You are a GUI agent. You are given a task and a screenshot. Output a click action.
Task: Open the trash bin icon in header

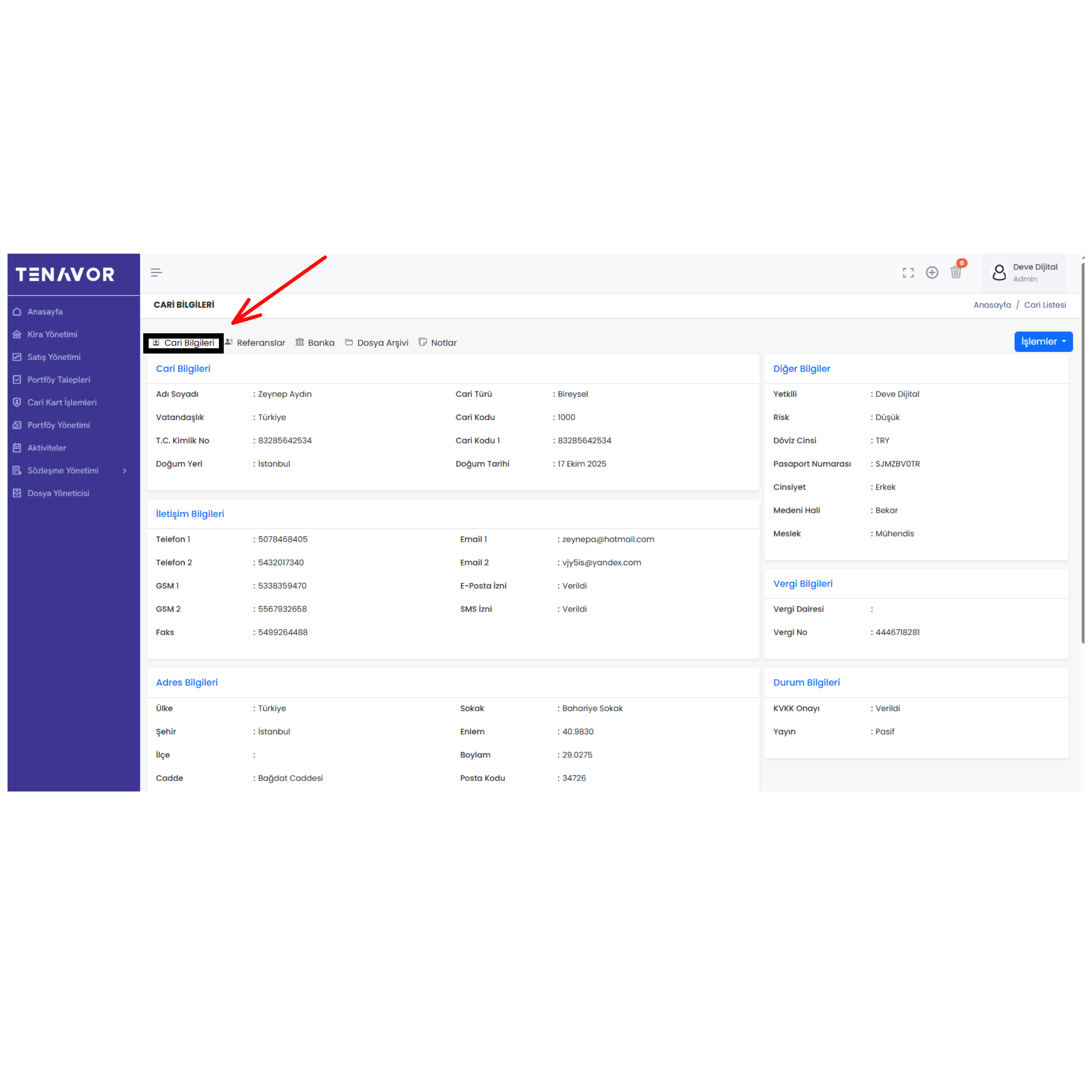956,273
